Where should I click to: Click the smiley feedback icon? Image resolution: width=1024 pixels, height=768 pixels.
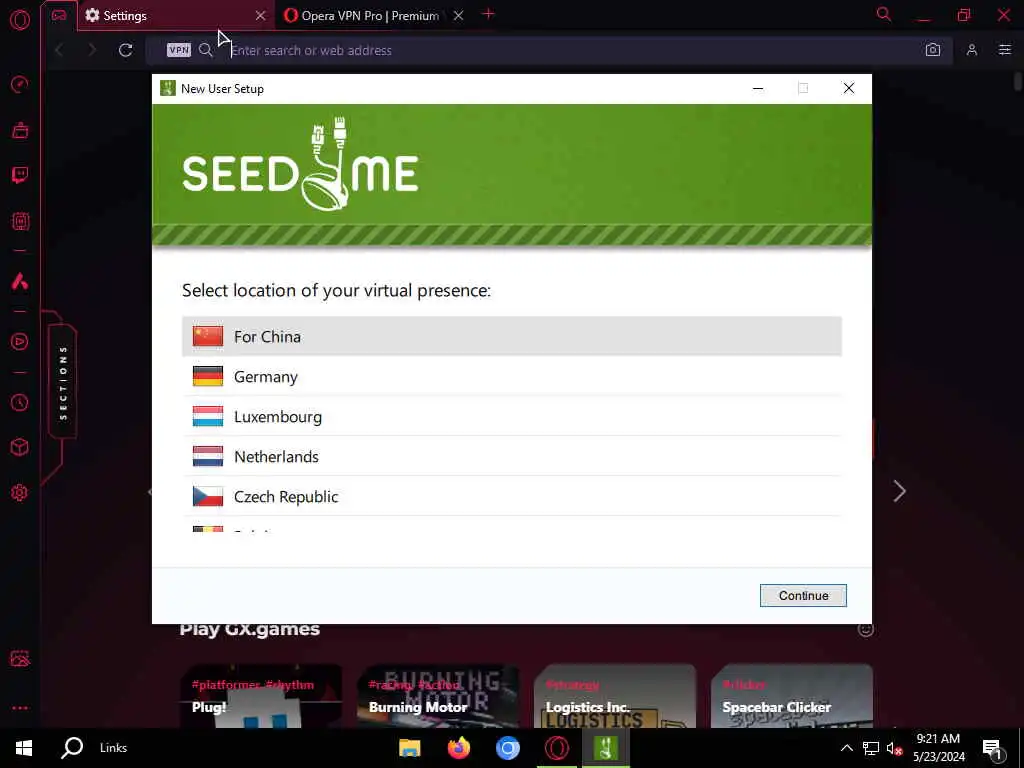click(x=865, y=630)
